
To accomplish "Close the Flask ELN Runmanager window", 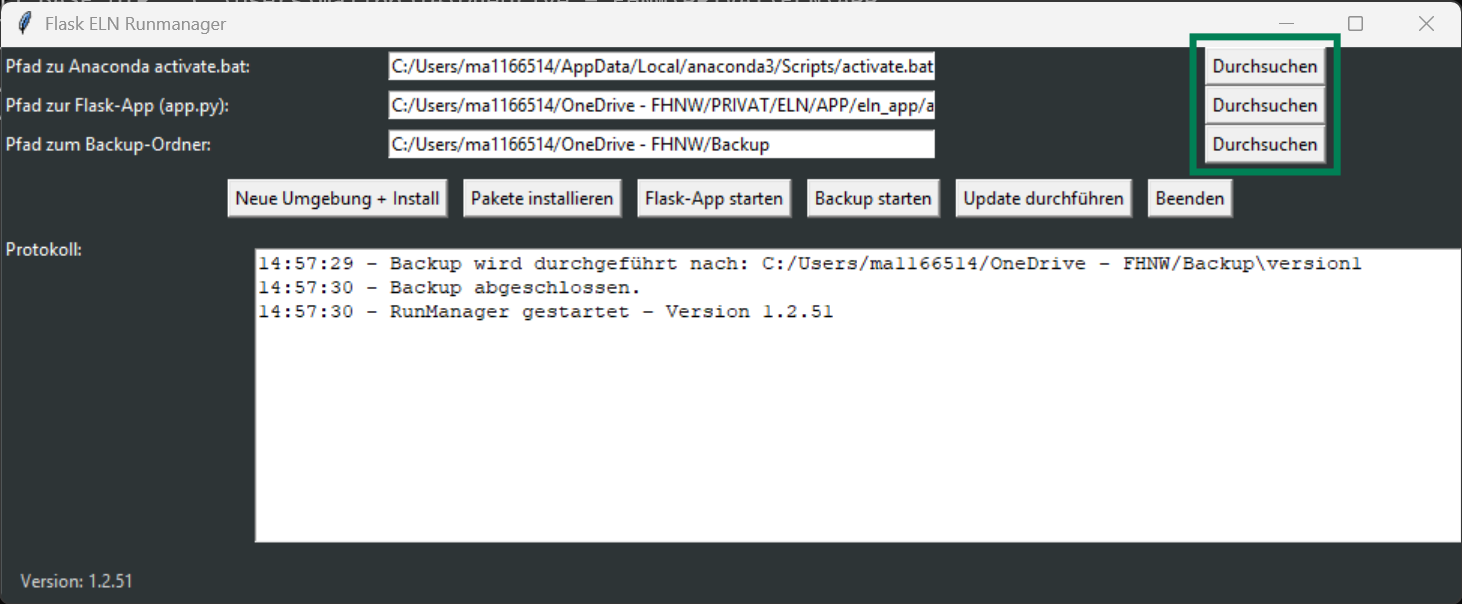I will (x=1426, y=24).
